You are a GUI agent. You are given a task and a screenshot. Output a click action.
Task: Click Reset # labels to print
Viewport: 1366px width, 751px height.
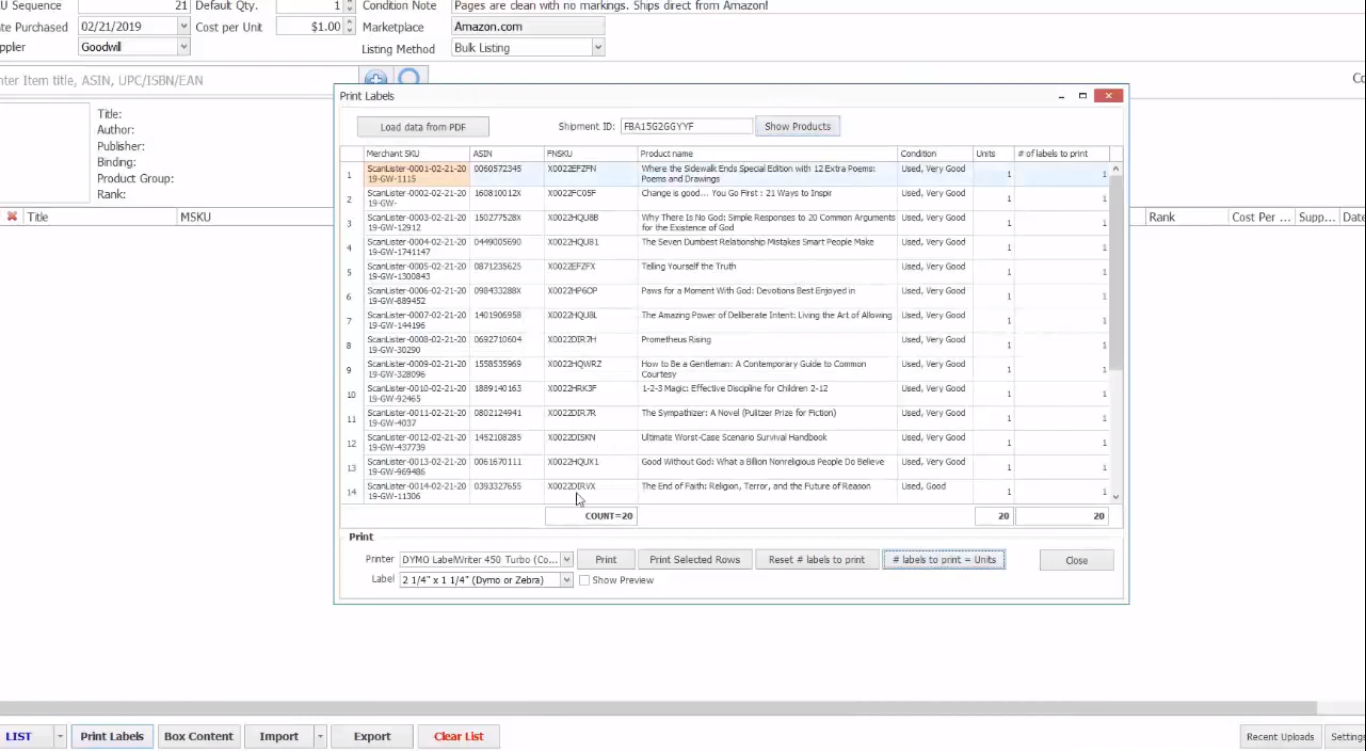(816, 560)
